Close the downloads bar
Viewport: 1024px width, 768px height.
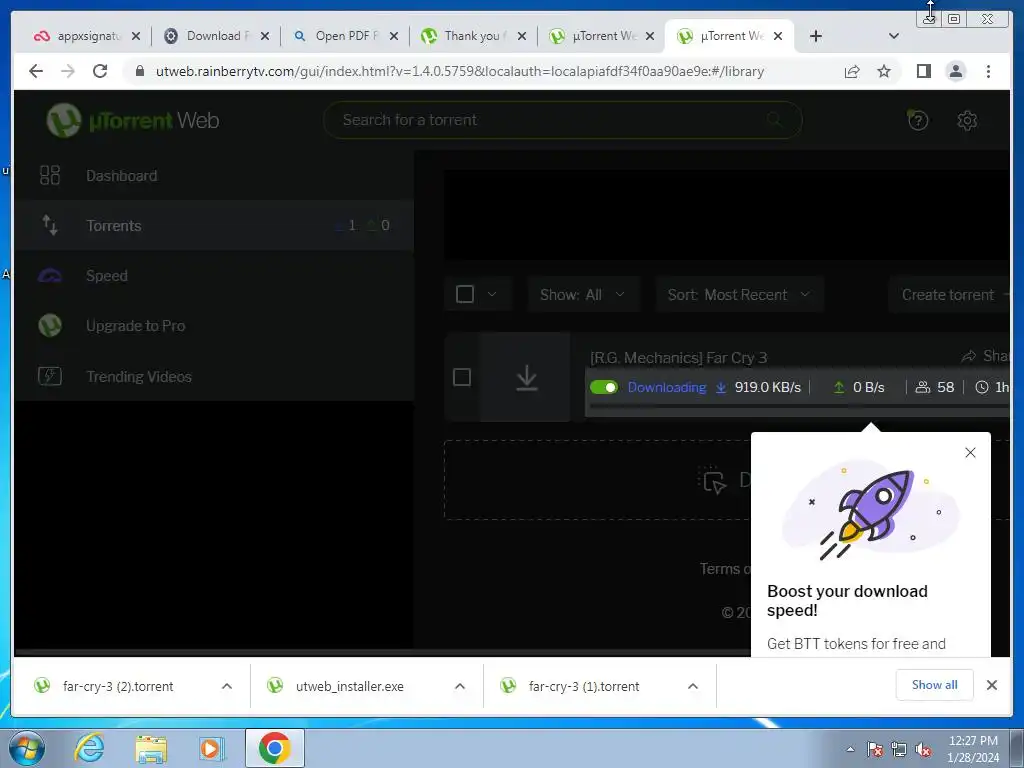pos(991,684)
